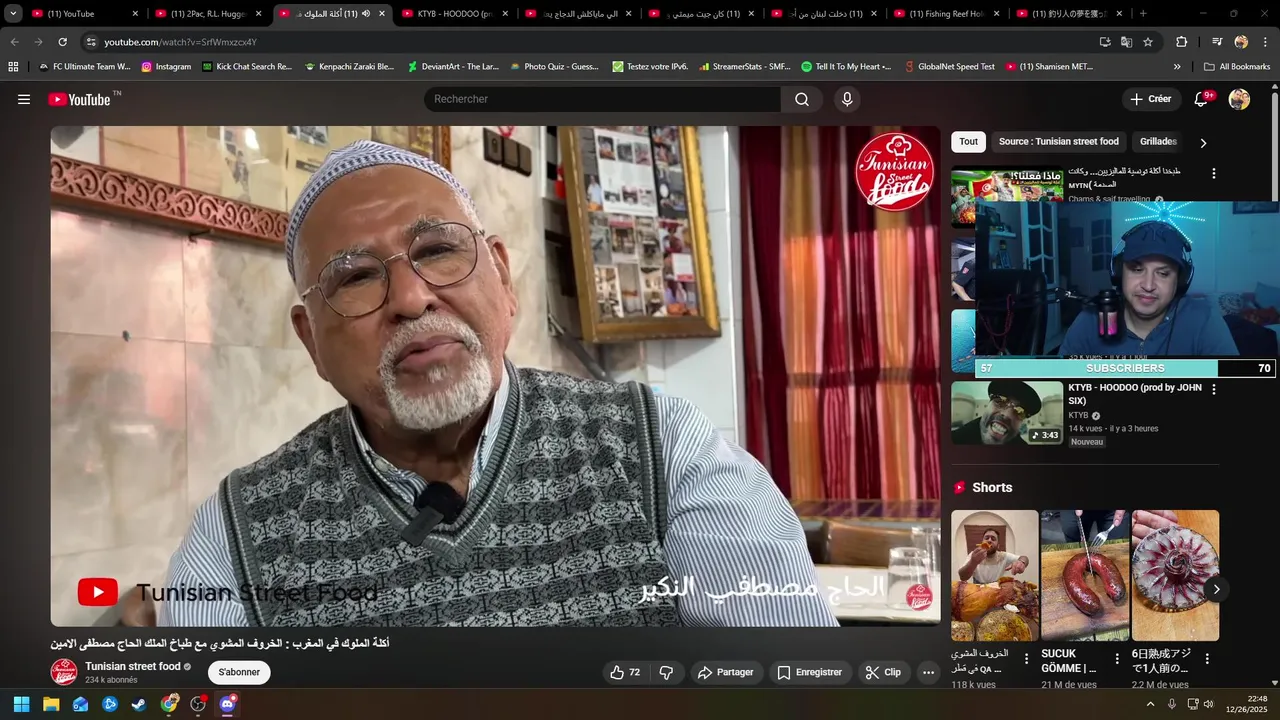
Task: Go back in browser history
Action: [x=15, y=42]
